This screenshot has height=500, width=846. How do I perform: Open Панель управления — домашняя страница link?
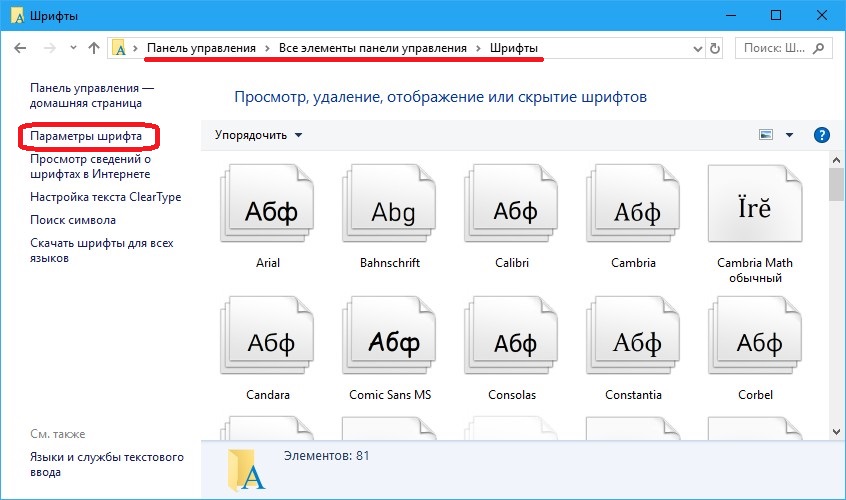[x=92, y=95]
